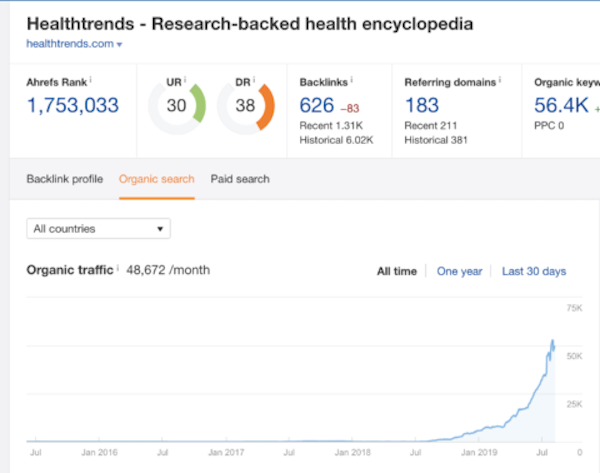
Task: Click the 25K axis label
Action: [574, 404]
